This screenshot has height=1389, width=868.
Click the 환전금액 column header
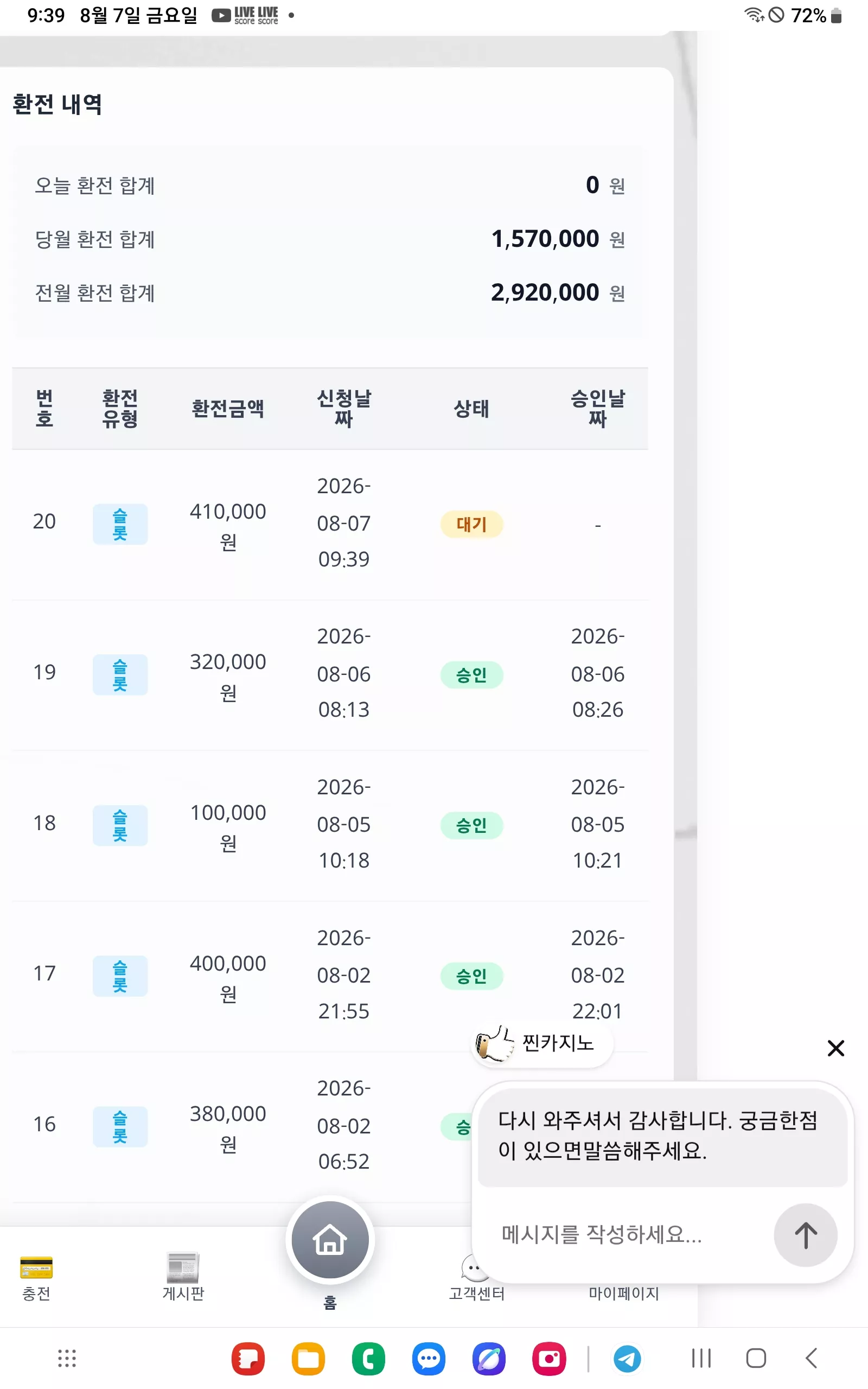coord(228,409)
